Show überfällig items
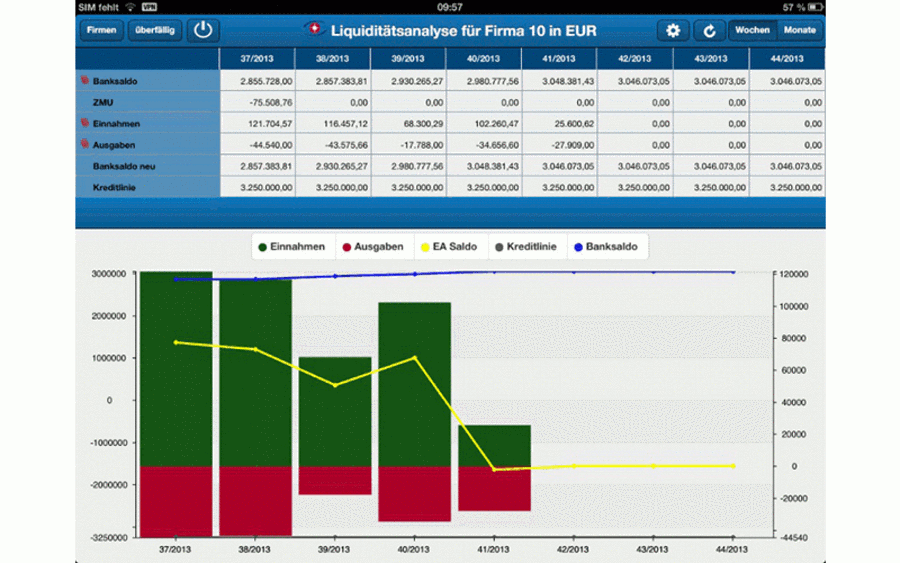 pos(155,30)
